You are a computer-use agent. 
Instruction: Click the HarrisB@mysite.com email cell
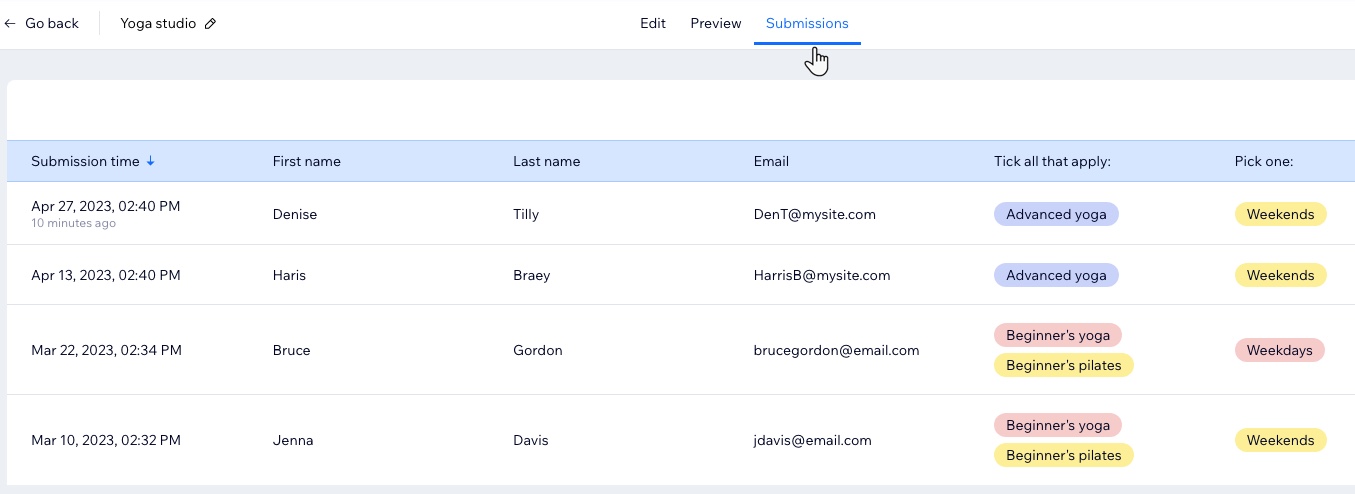822,275
